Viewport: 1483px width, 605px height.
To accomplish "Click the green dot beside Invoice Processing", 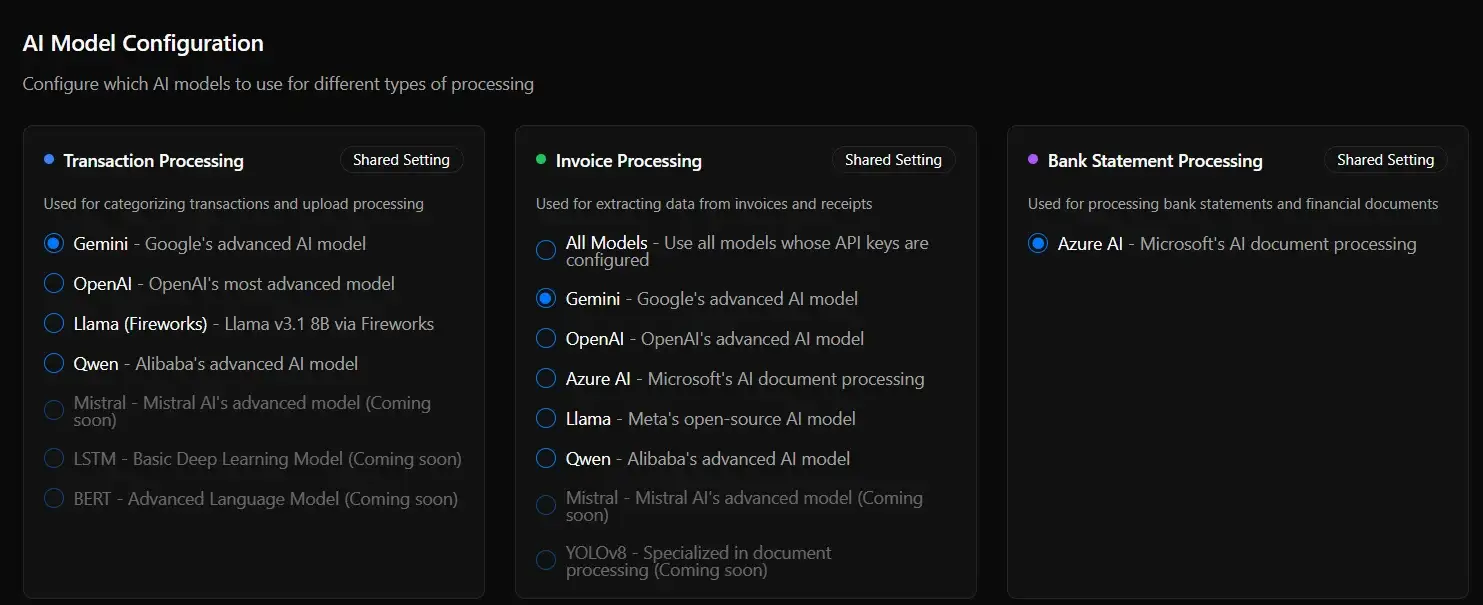I will coord(541,159).
